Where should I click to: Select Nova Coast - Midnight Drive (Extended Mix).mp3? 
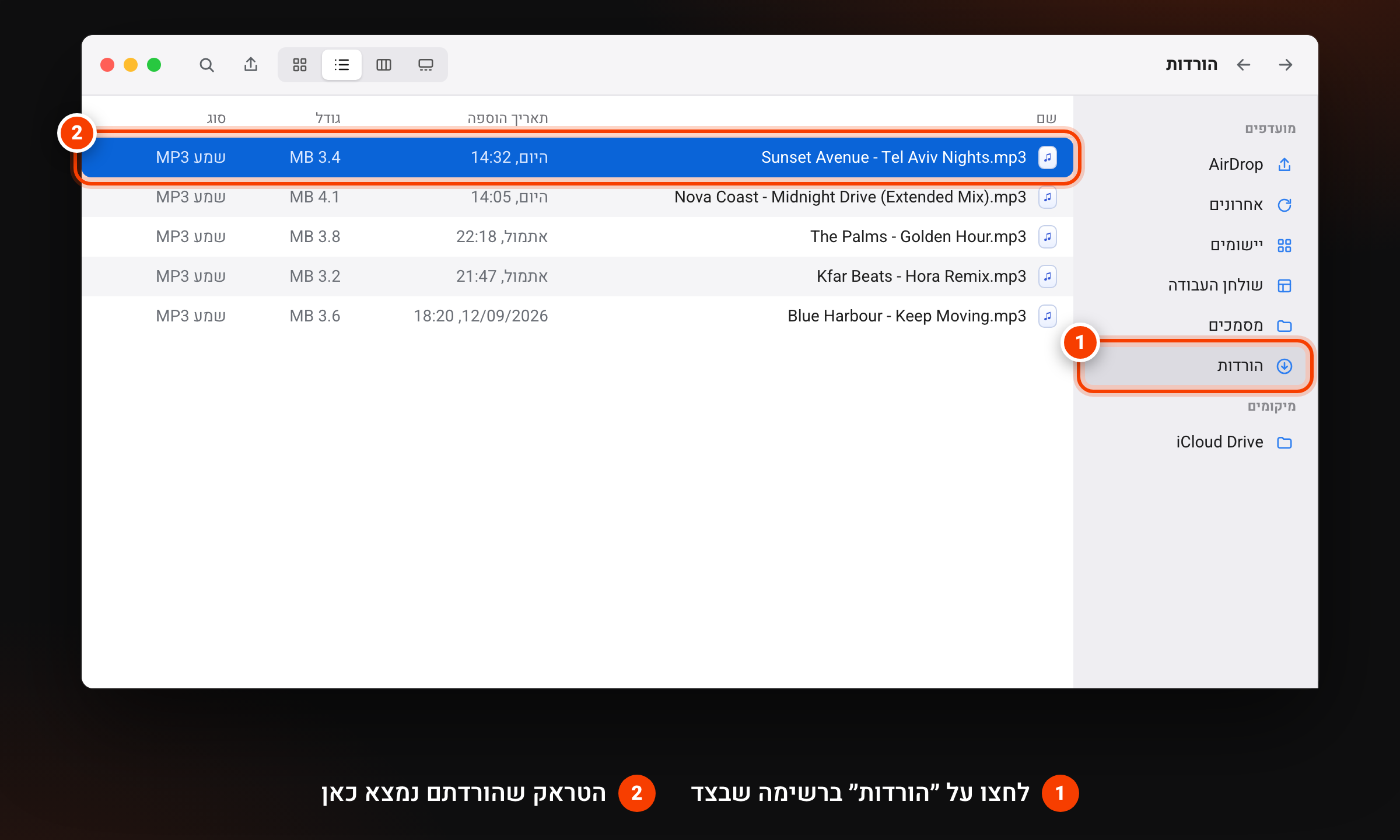coord(577,197)
